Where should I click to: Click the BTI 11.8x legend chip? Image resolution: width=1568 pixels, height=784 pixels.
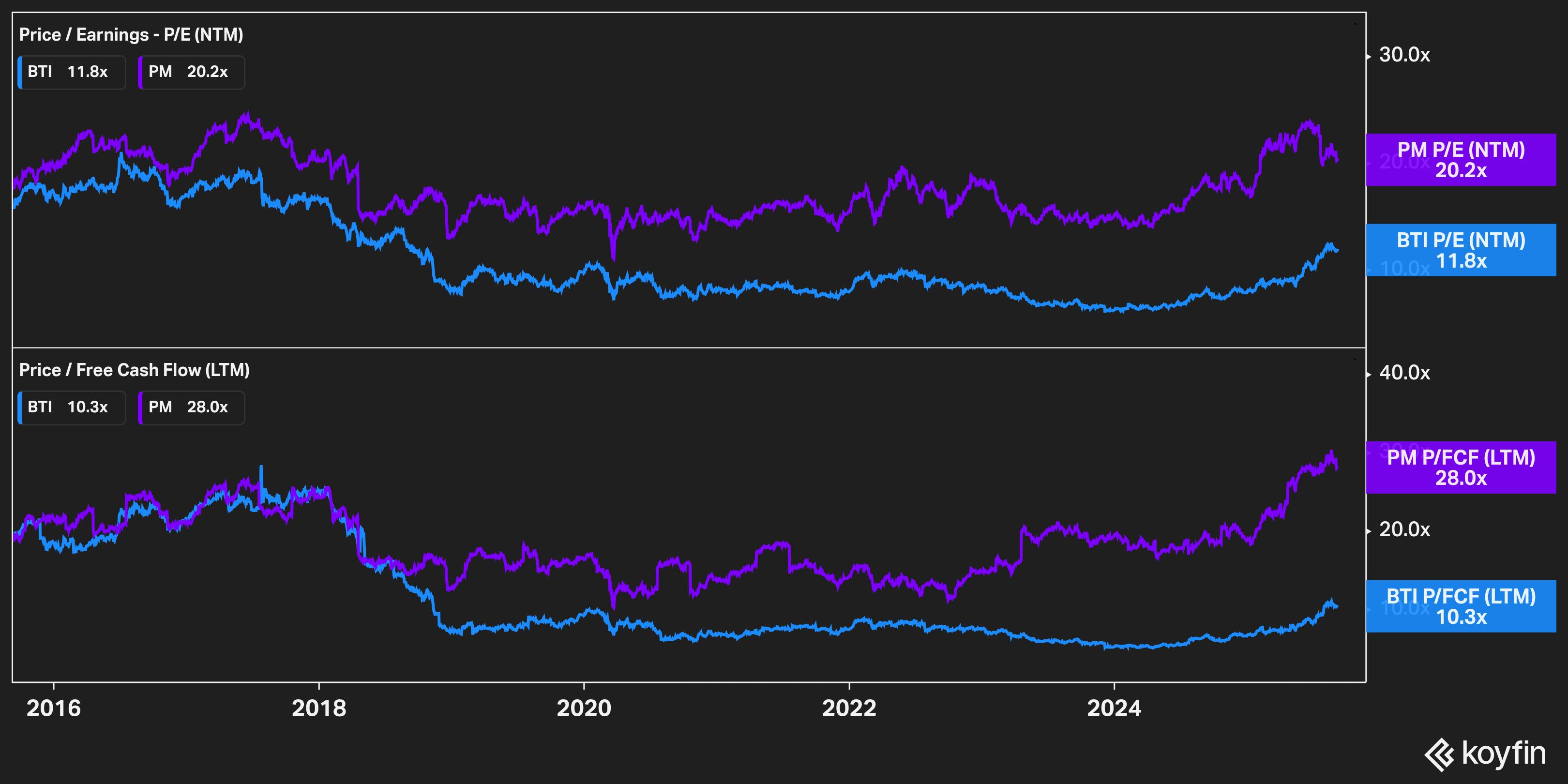pyautogui.click(x=72, y=73)
